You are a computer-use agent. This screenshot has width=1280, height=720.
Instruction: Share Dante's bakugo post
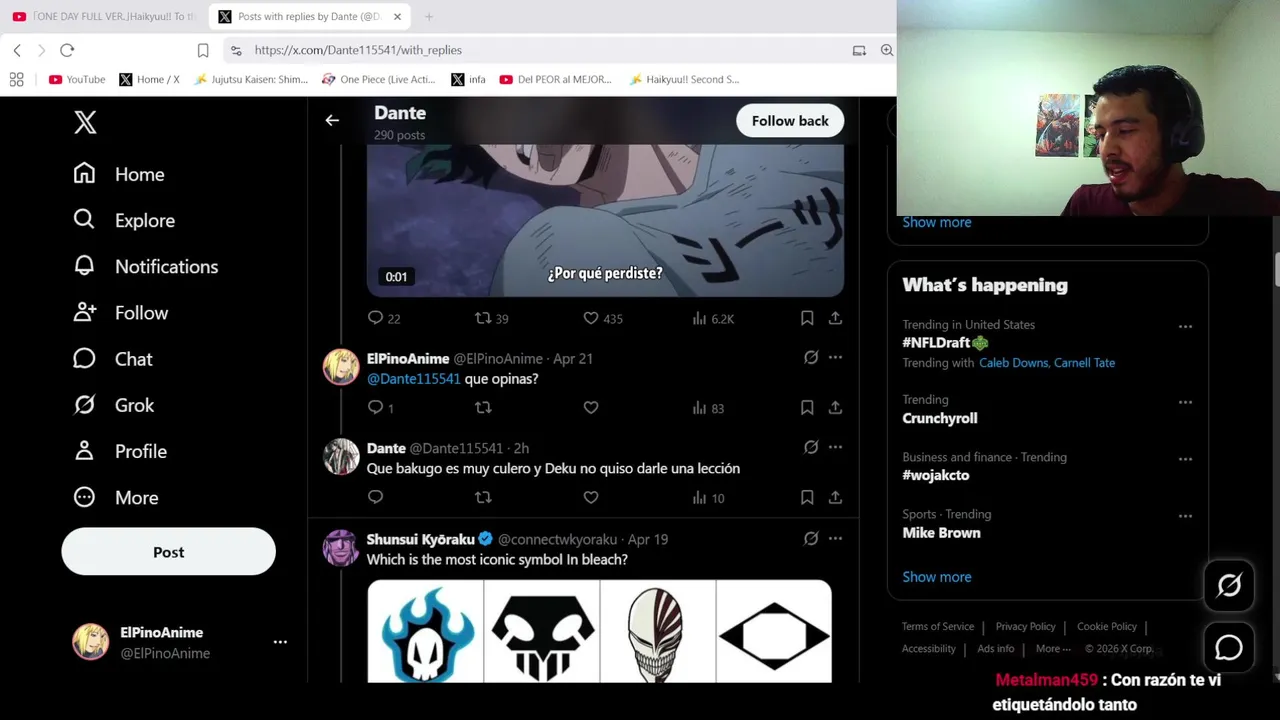point(835,497)
